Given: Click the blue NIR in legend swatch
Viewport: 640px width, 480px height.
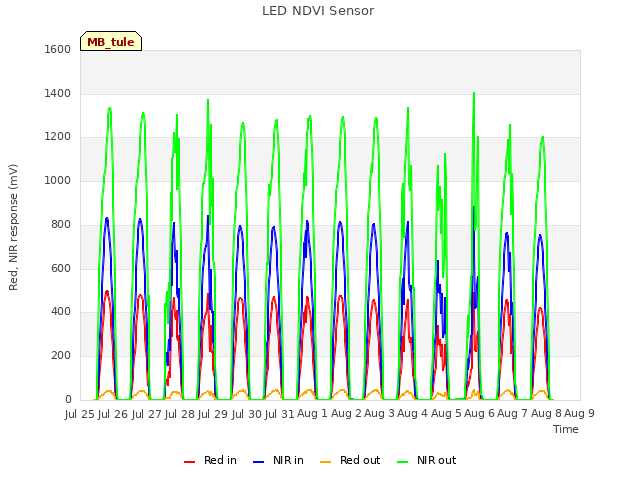Looking at the screenshot, I should tap(258, 462).
